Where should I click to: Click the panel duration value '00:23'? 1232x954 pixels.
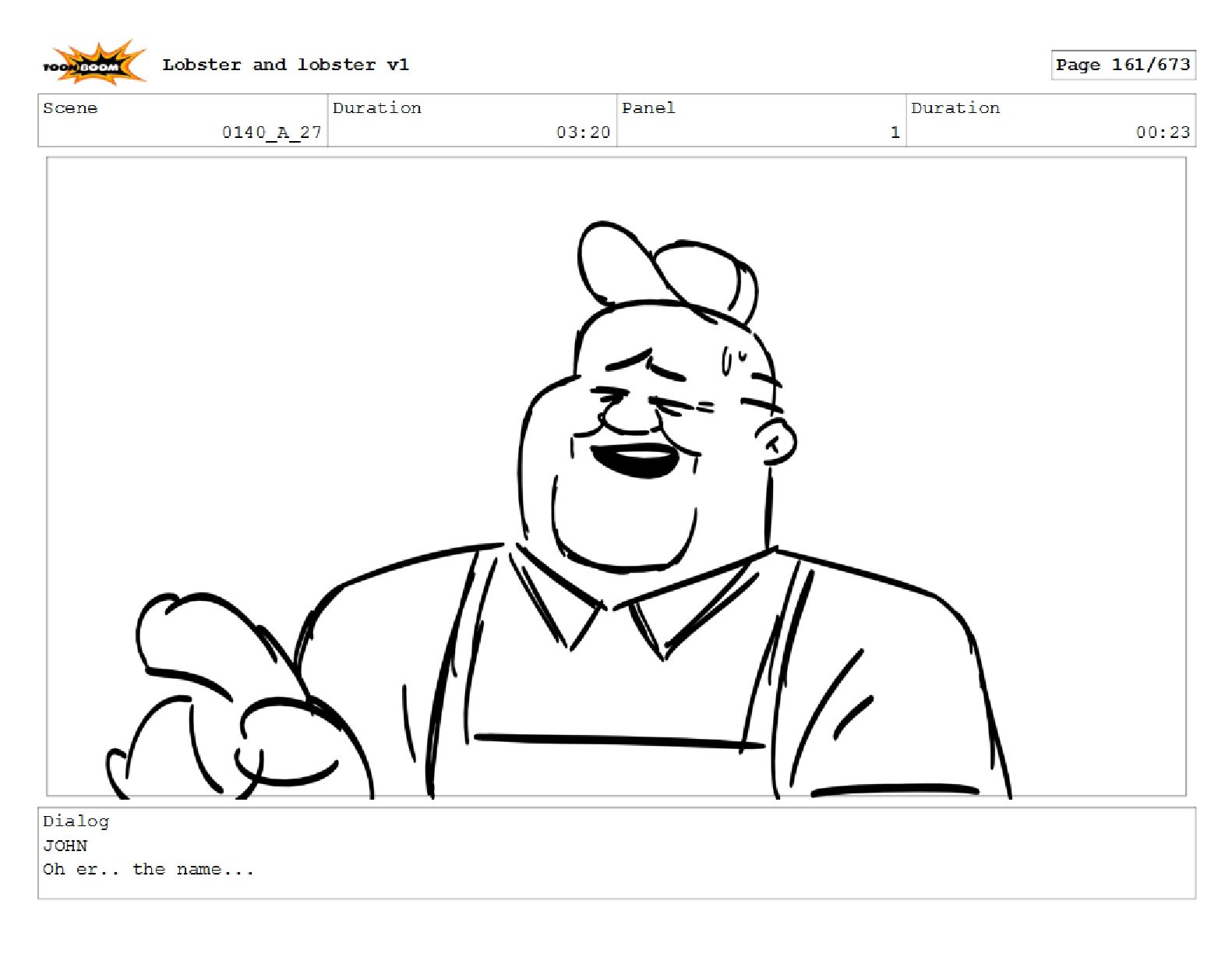click(x=1163, y=132)
